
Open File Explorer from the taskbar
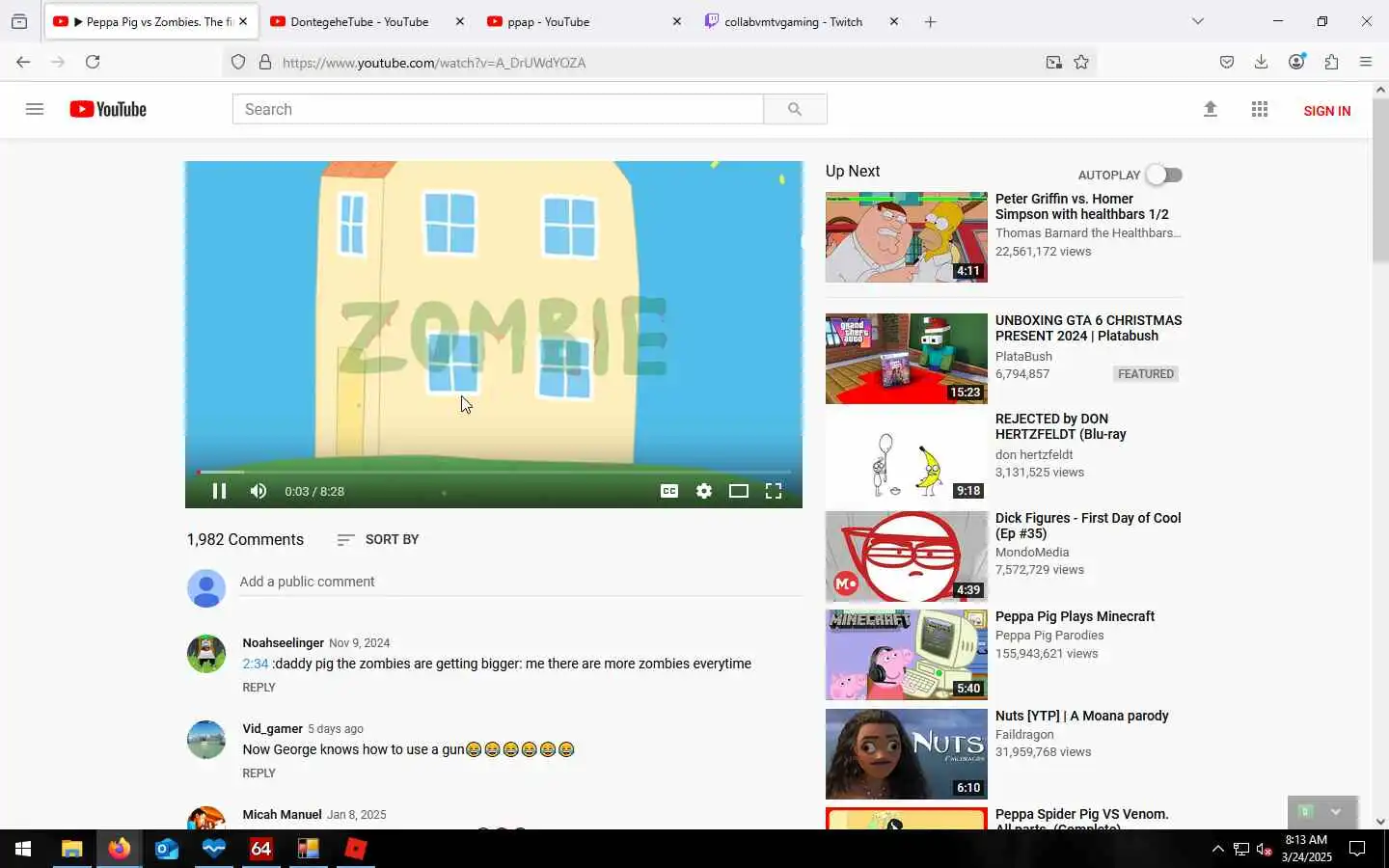tap(71, 849)
